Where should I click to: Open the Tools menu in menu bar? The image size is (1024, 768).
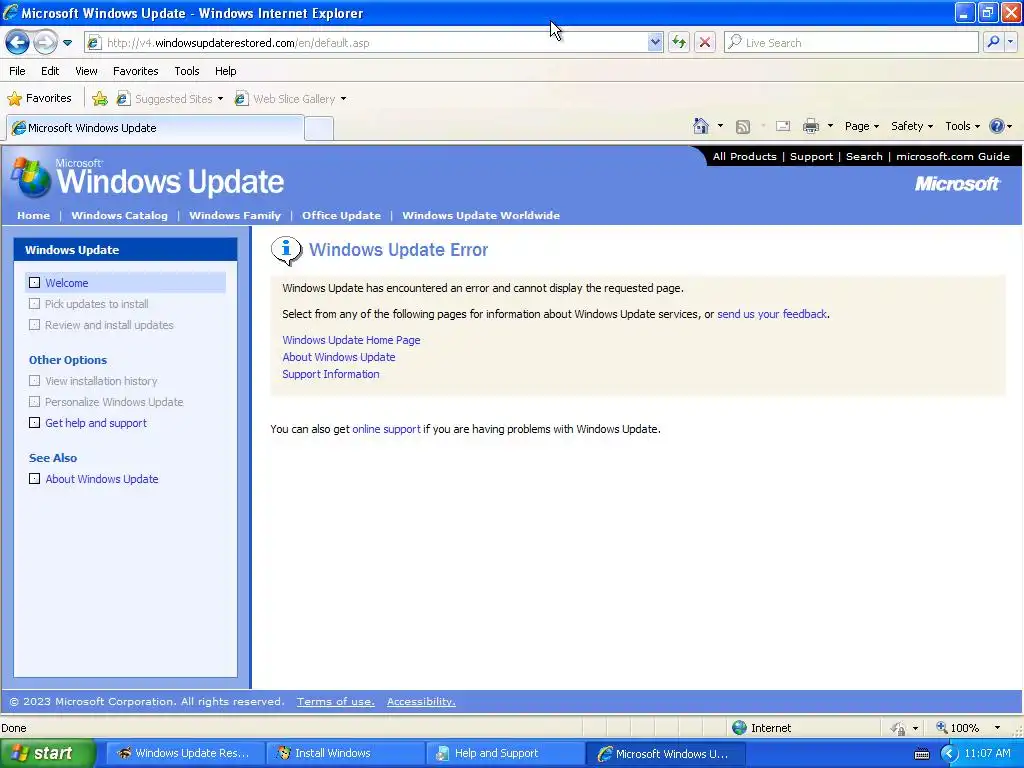187,71
